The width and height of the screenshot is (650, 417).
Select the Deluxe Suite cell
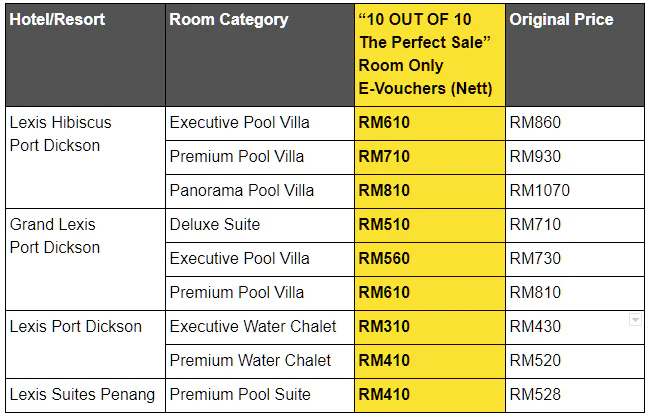260,225
